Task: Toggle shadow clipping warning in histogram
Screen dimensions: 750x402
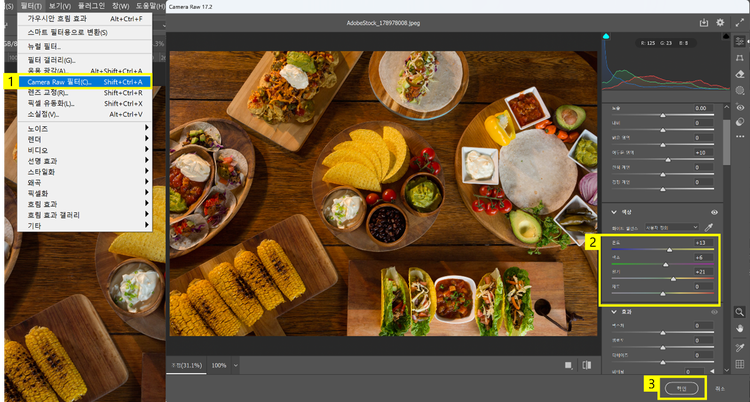Action: coord(606,36)
